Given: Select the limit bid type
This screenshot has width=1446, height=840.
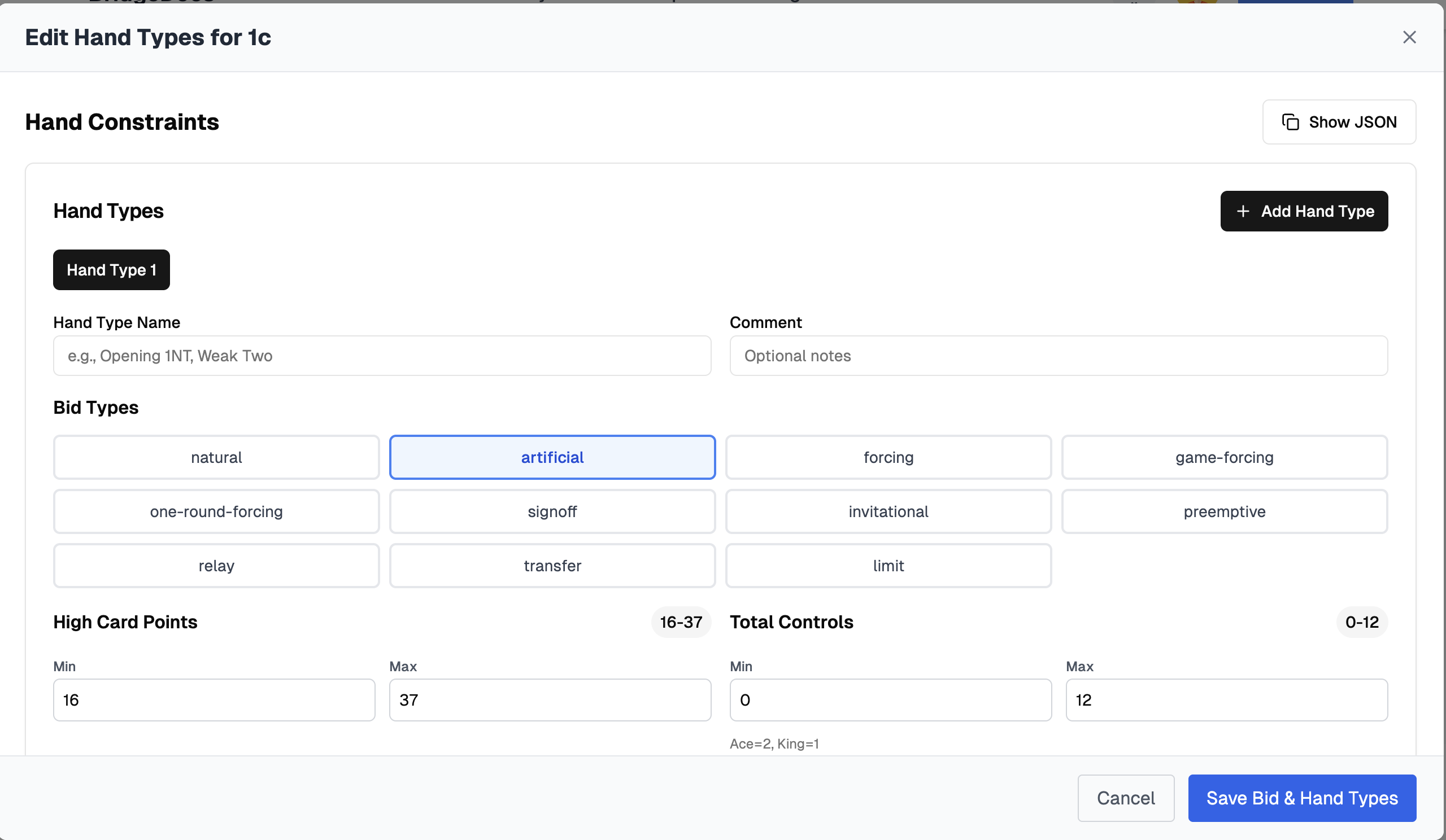Looking at the screenshot, I should [x=888, y=566].
